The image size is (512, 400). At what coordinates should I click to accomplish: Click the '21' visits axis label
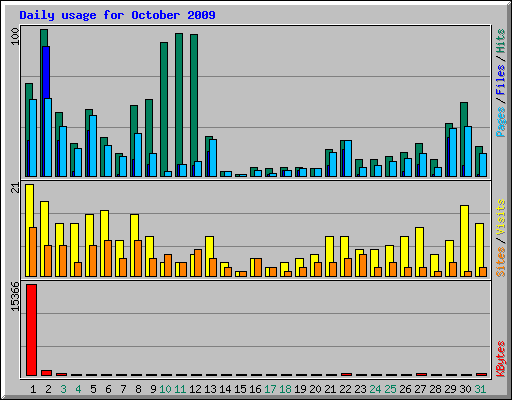(x=16, y=188)
